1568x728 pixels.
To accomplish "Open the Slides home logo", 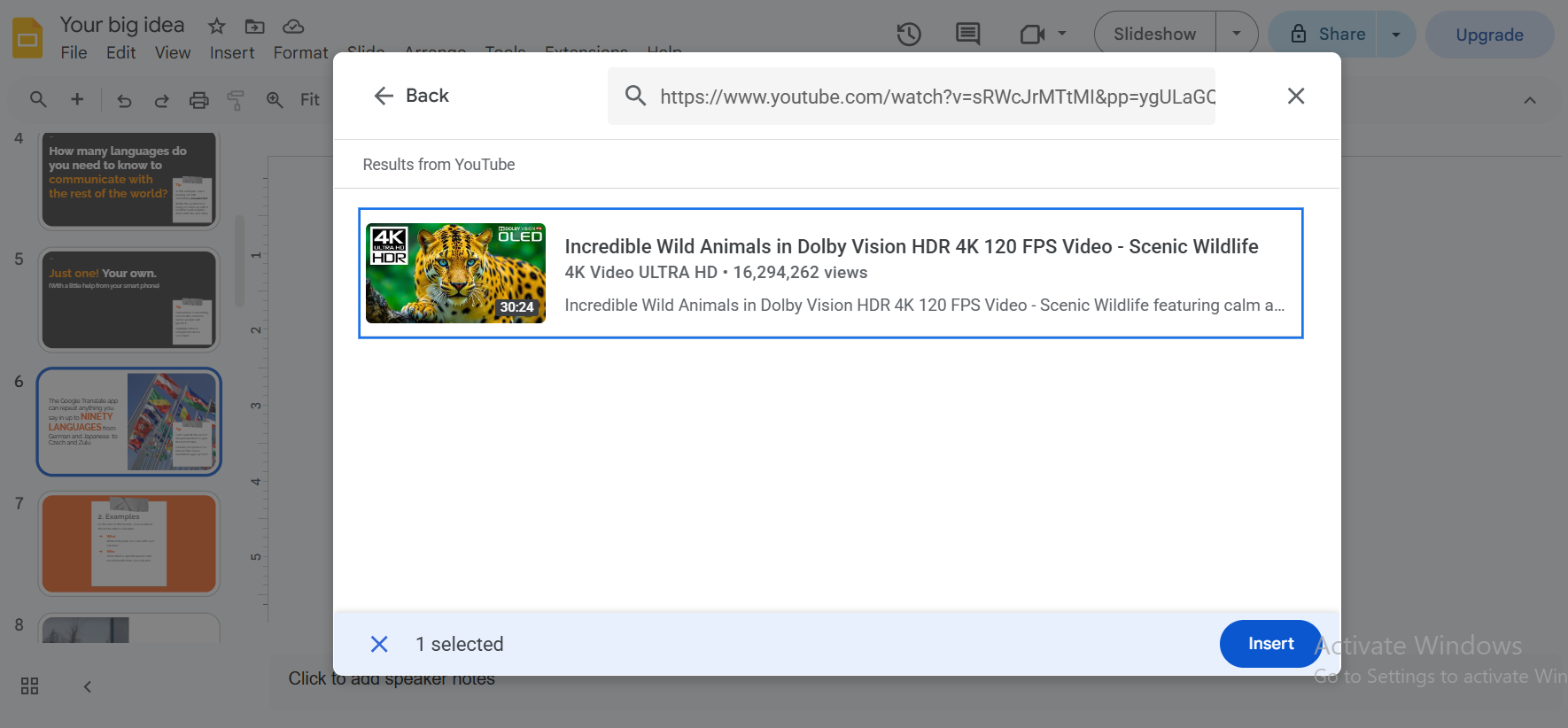I will (x=27, y=38).
